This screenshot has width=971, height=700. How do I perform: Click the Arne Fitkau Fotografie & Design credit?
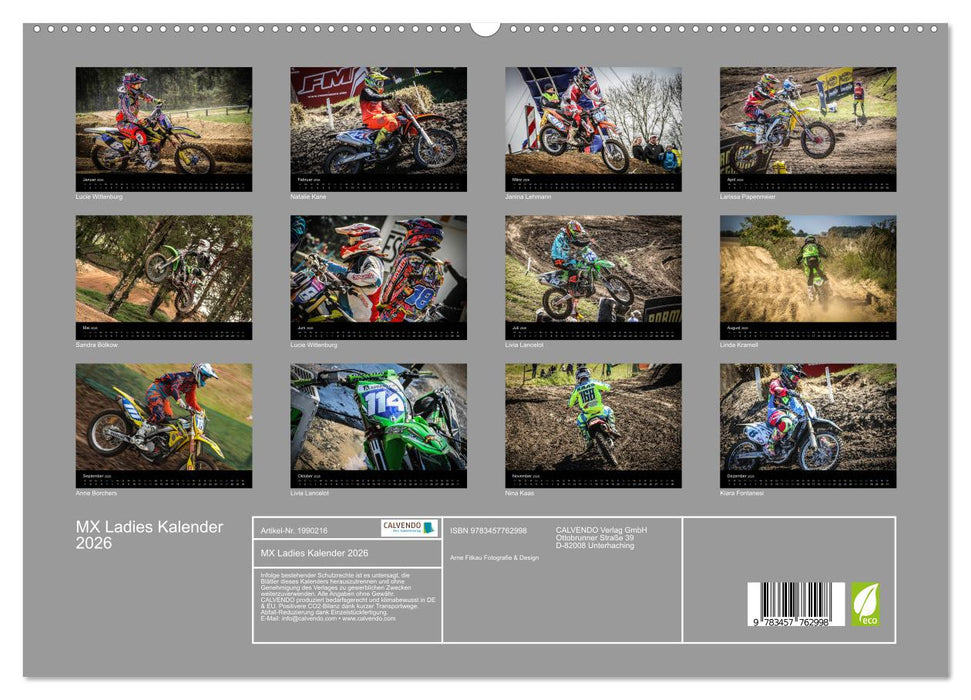click(x=493, y=557)
